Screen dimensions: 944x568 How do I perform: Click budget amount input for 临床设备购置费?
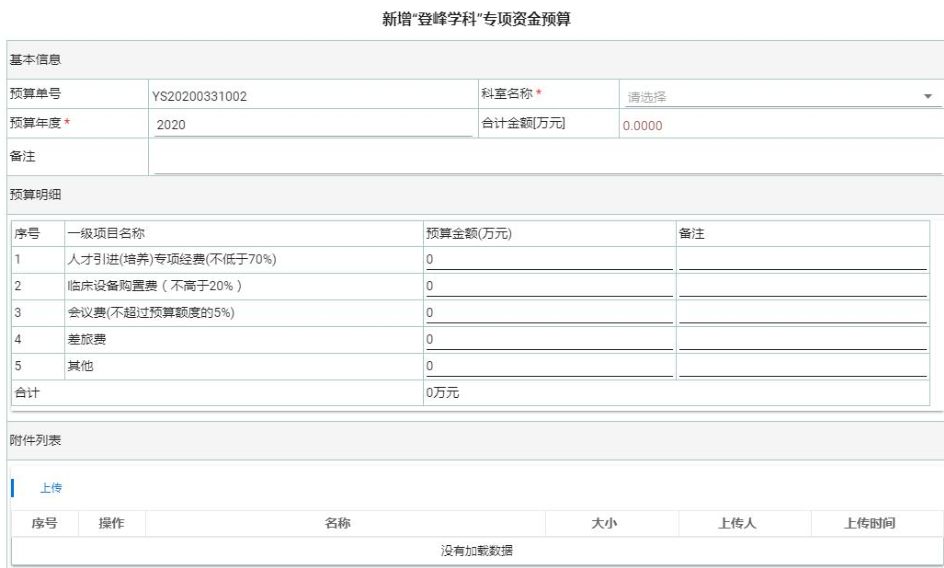pos(549,286)
